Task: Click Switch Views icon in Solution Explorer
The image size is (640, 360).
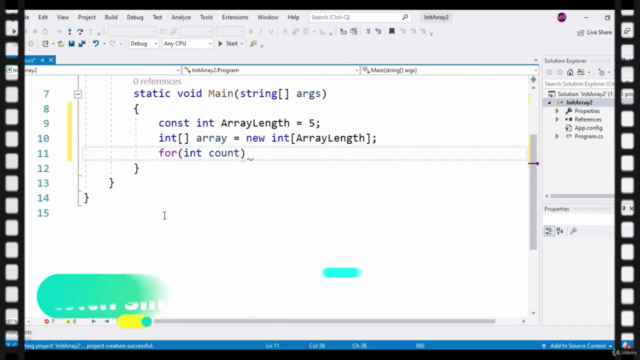Action: tap(580, 72)
